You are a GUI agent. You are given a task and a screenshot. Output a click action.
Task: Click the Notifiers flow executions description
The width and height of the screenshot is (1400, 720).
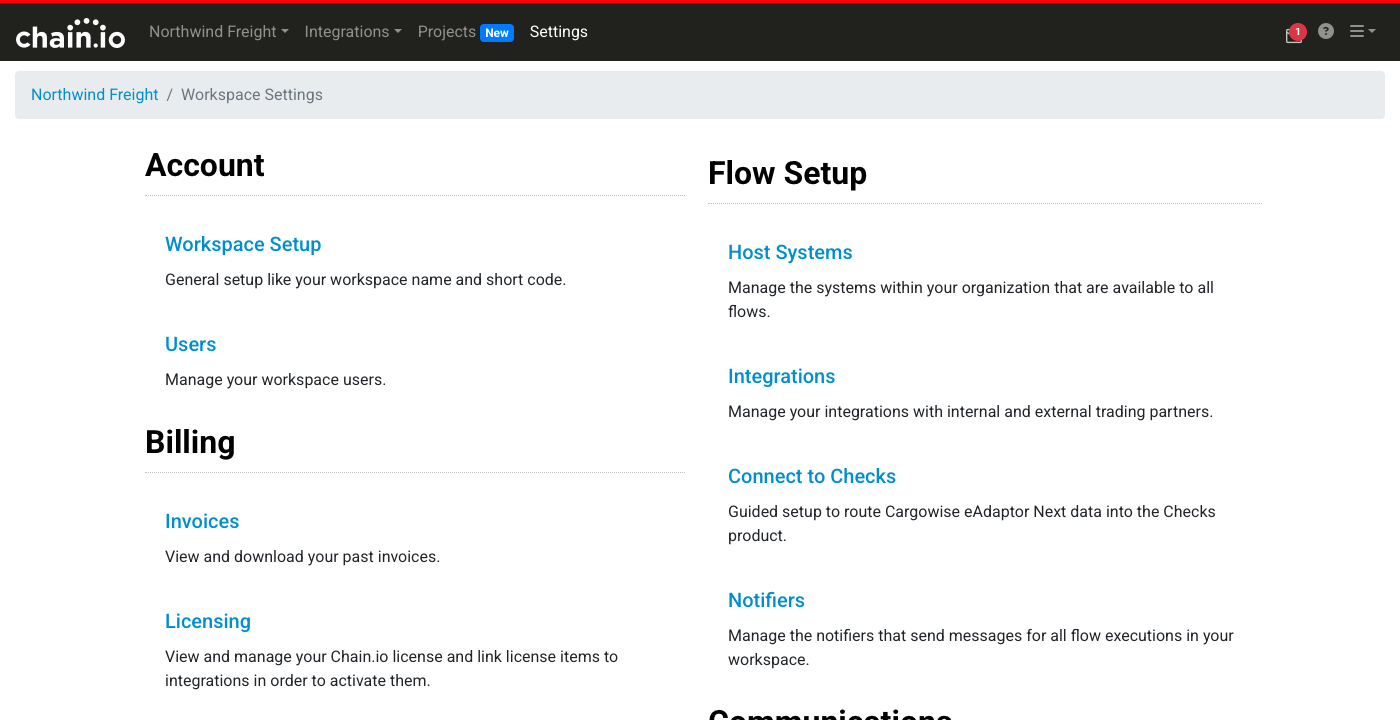pos(981,648)
